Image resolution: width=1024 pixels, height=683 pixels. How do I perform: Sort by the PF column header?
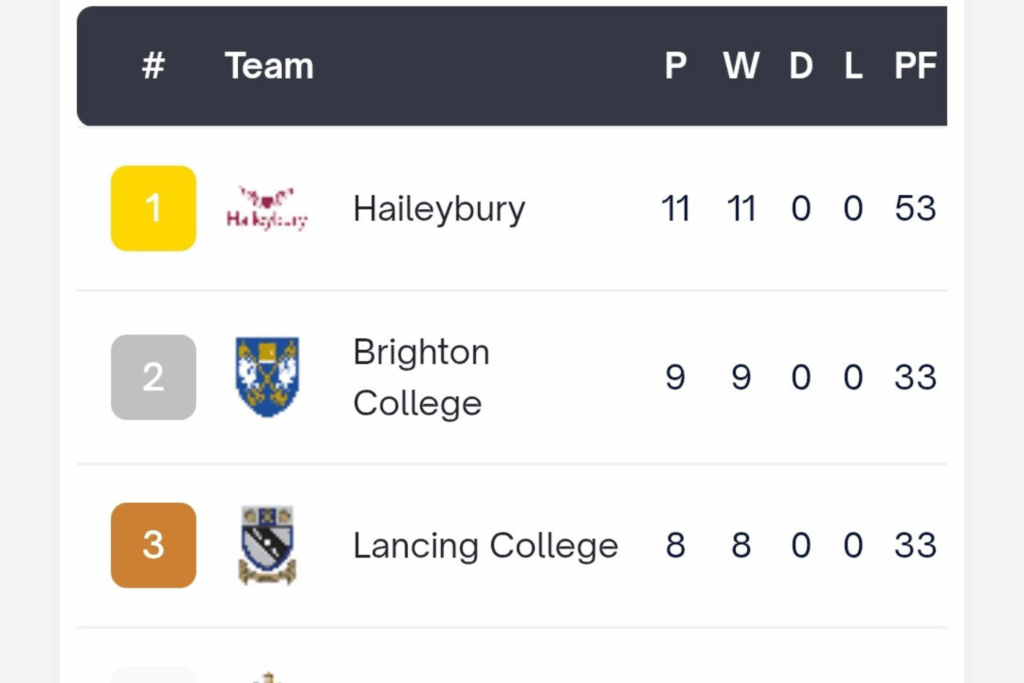915,66
